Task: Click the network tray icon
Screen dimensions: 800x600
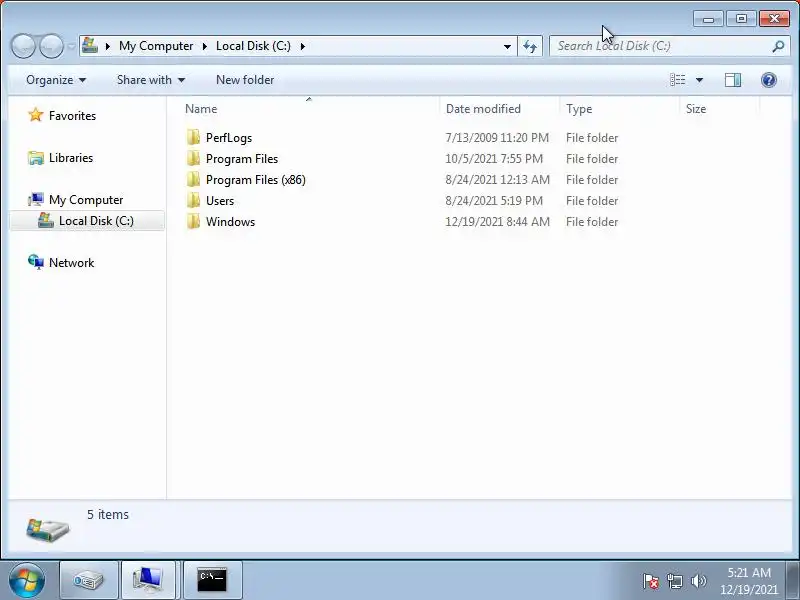Action: pyautogui.click(x=674, y=581)
